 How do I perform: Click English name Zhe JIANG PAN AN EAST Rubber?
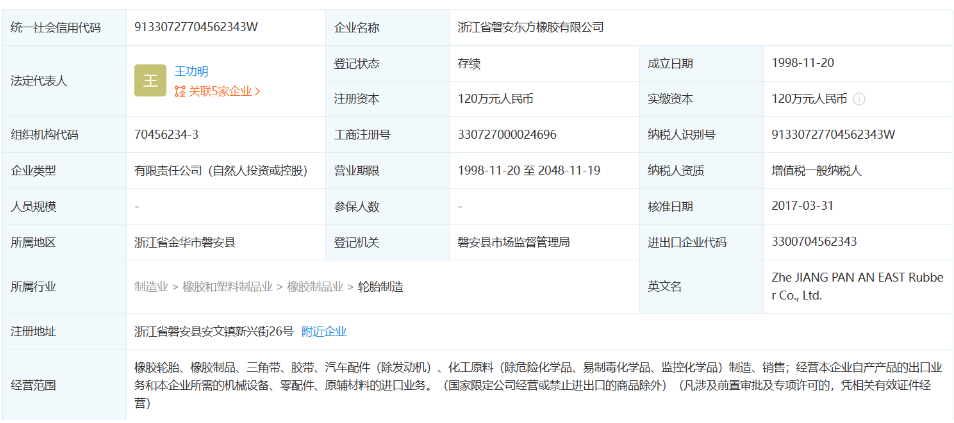(857, 287)
